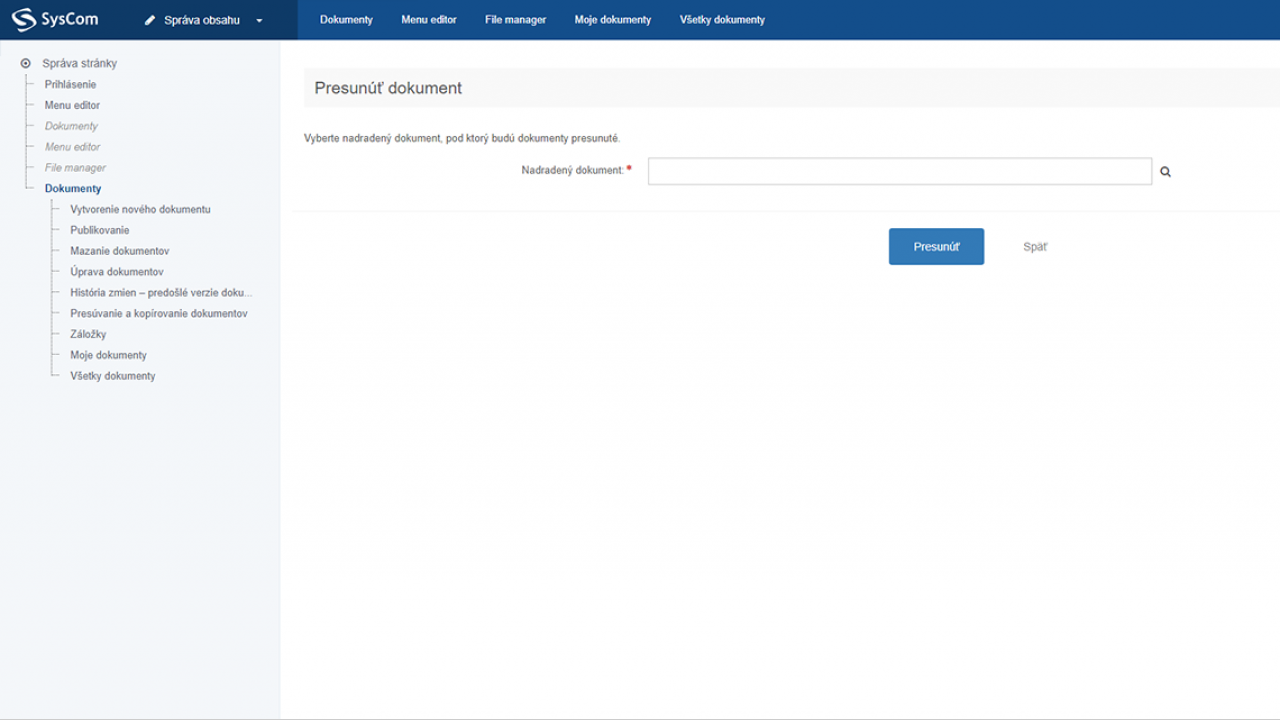Click the magnifier icon beside Nadradený dokument field
1280x720 pixels.
pos(1165,172)
